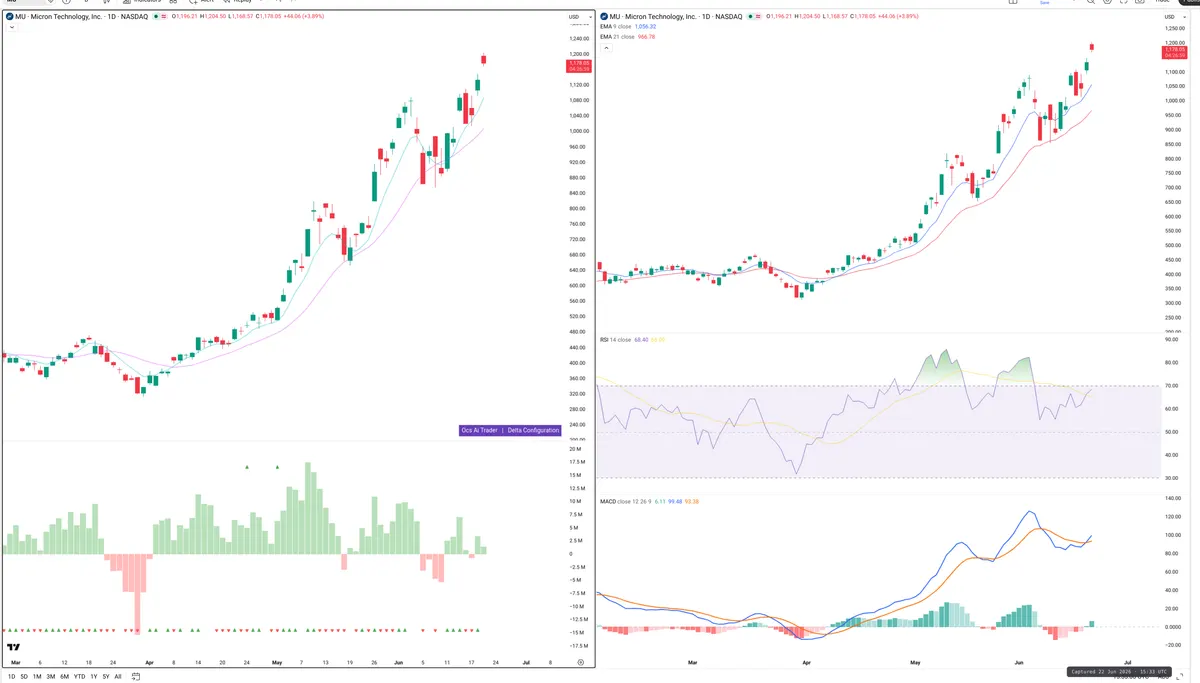Click the 70.00 level on RSI scale
1200x683 pixels.
click(1171, 386)
